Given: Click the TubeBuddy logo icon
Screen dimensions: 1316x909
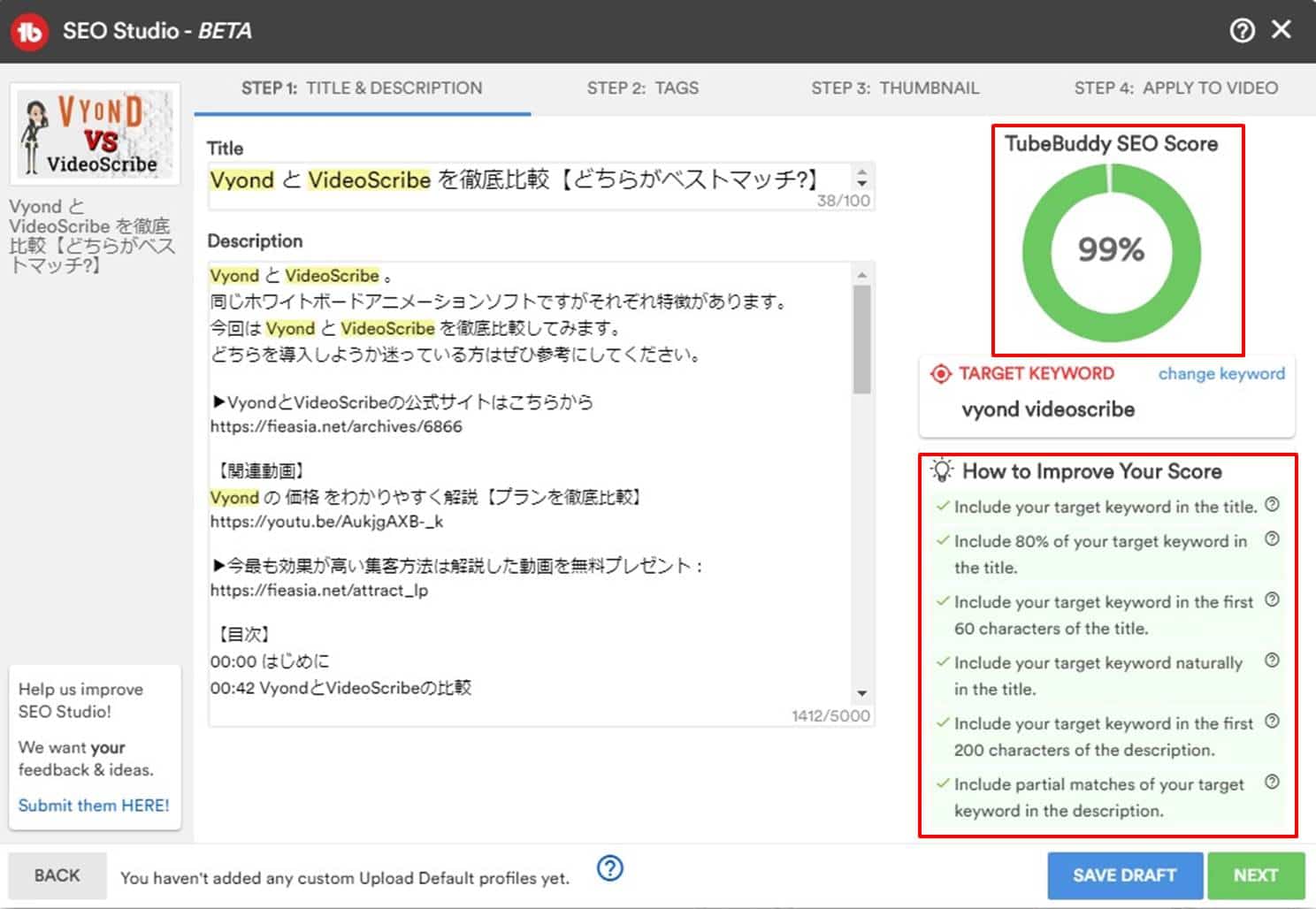Looking at the screenshot, I should tap(29, 31).
